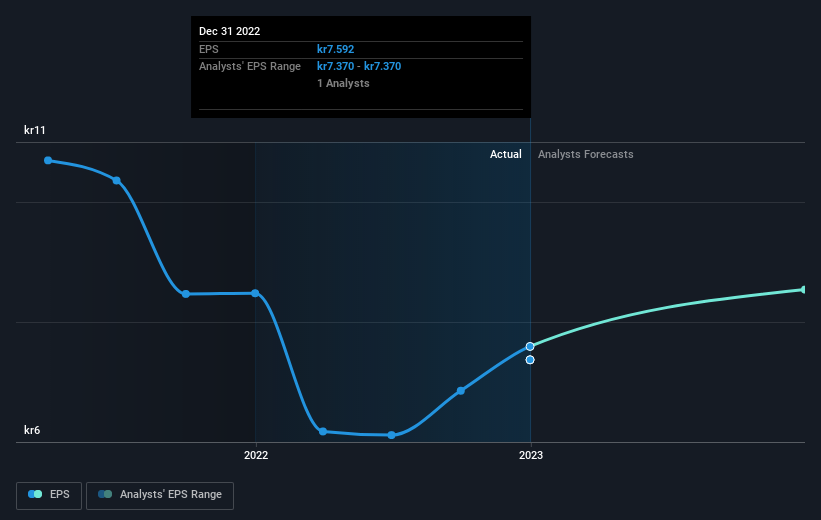Click the final forecast point on the teal line
Screen dimensions: 821x520
coord(804,290)
